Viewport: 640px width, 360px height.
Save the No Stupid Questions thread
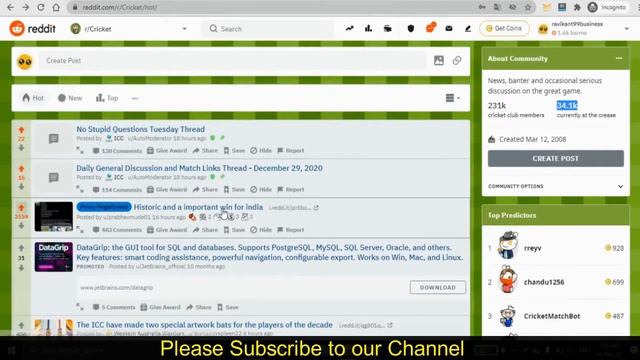point(234,151)
